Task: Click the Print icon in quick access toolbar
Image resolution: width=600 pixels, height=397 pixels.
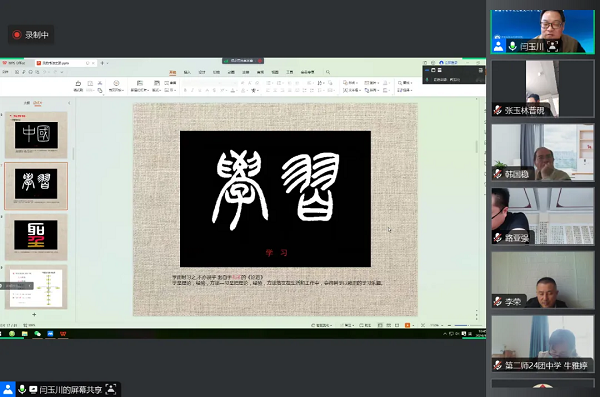Action: tap(31, 72)
